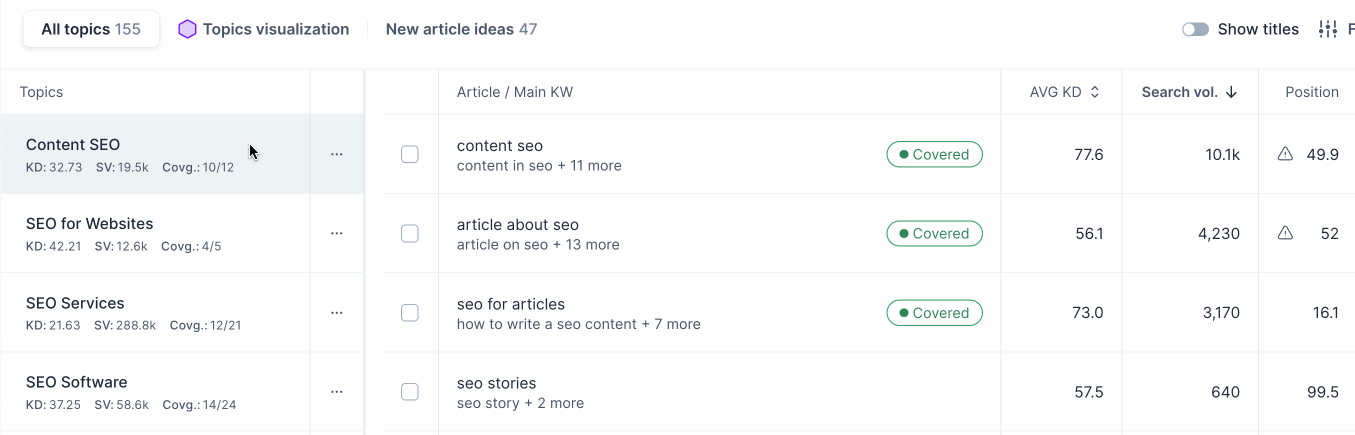The width and height of the screenshot is (1355, 435).
Task: Open the seo stories article keyword
Action: (x=496, y=383)
